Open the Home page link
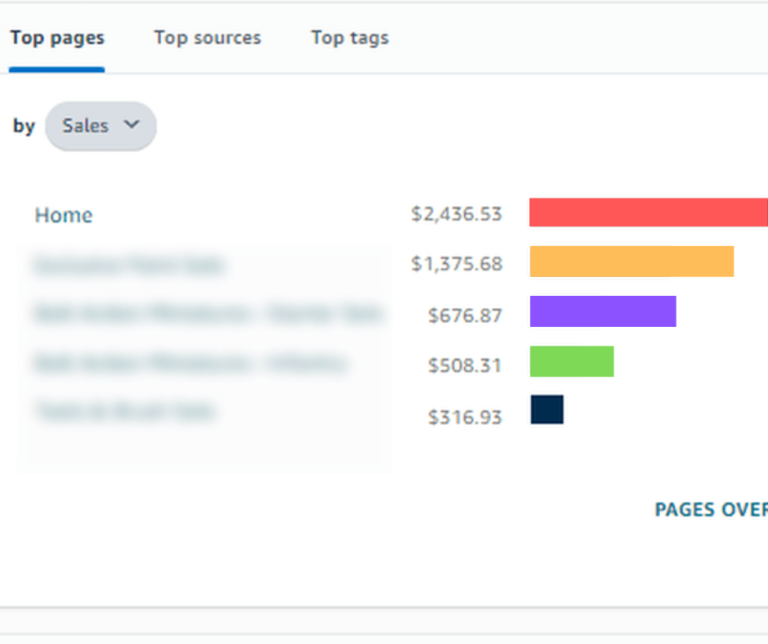Screen dimensions: 768x644 point(64,215)
